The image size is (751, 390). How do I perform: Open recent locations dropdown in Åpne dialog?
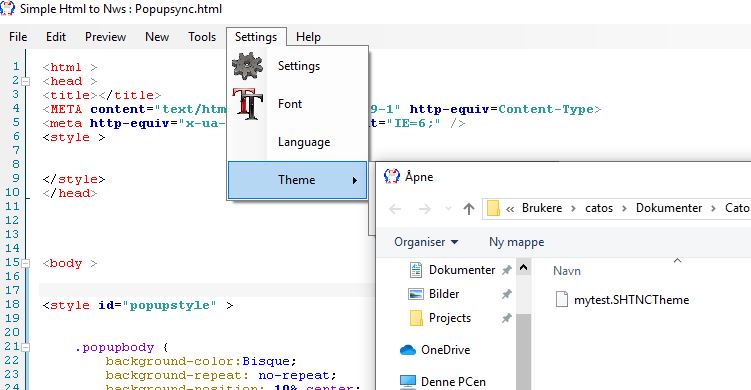(448, 209)
